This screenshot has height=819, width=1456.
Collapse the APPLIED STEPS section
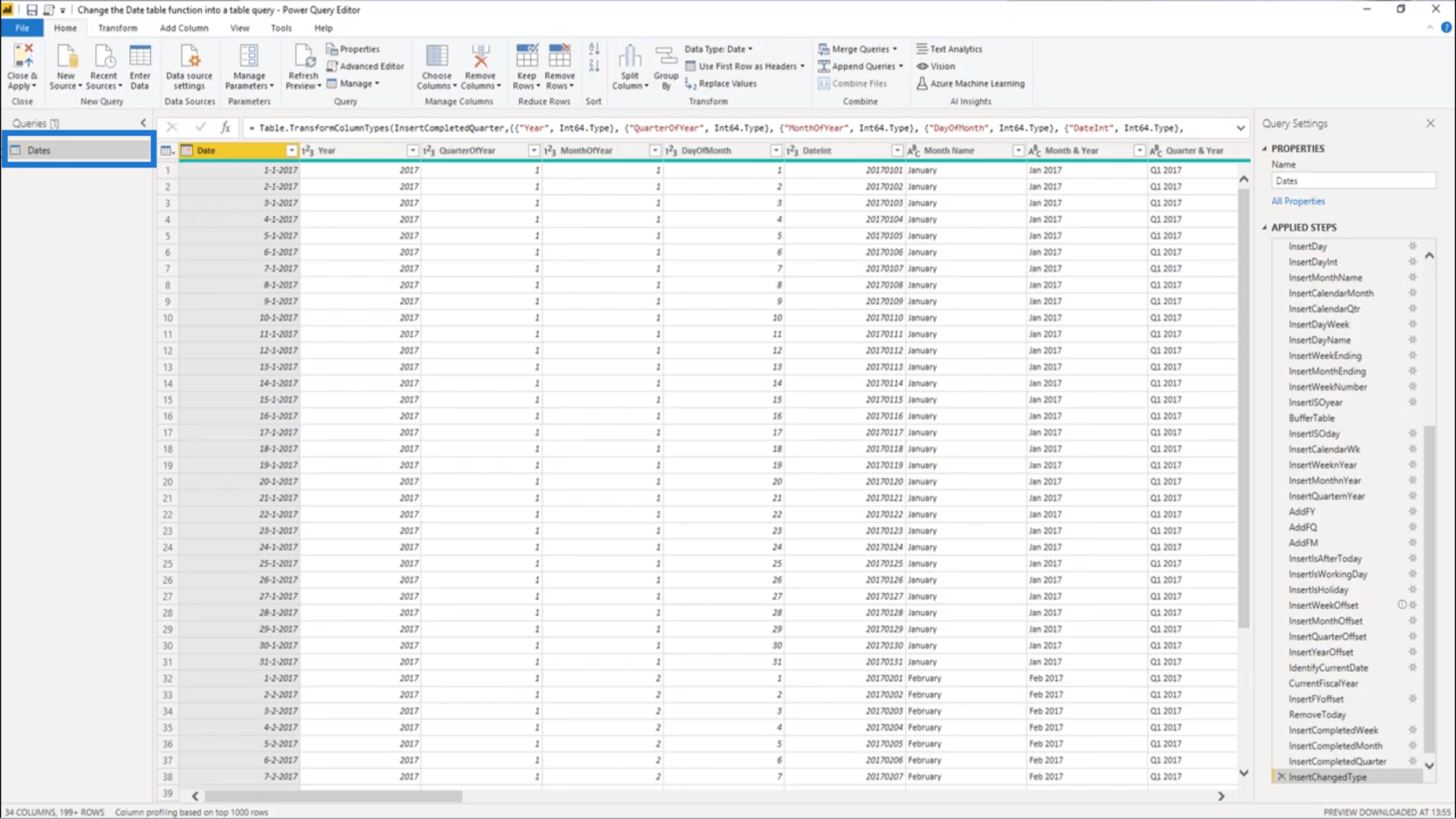(1264, 227)
